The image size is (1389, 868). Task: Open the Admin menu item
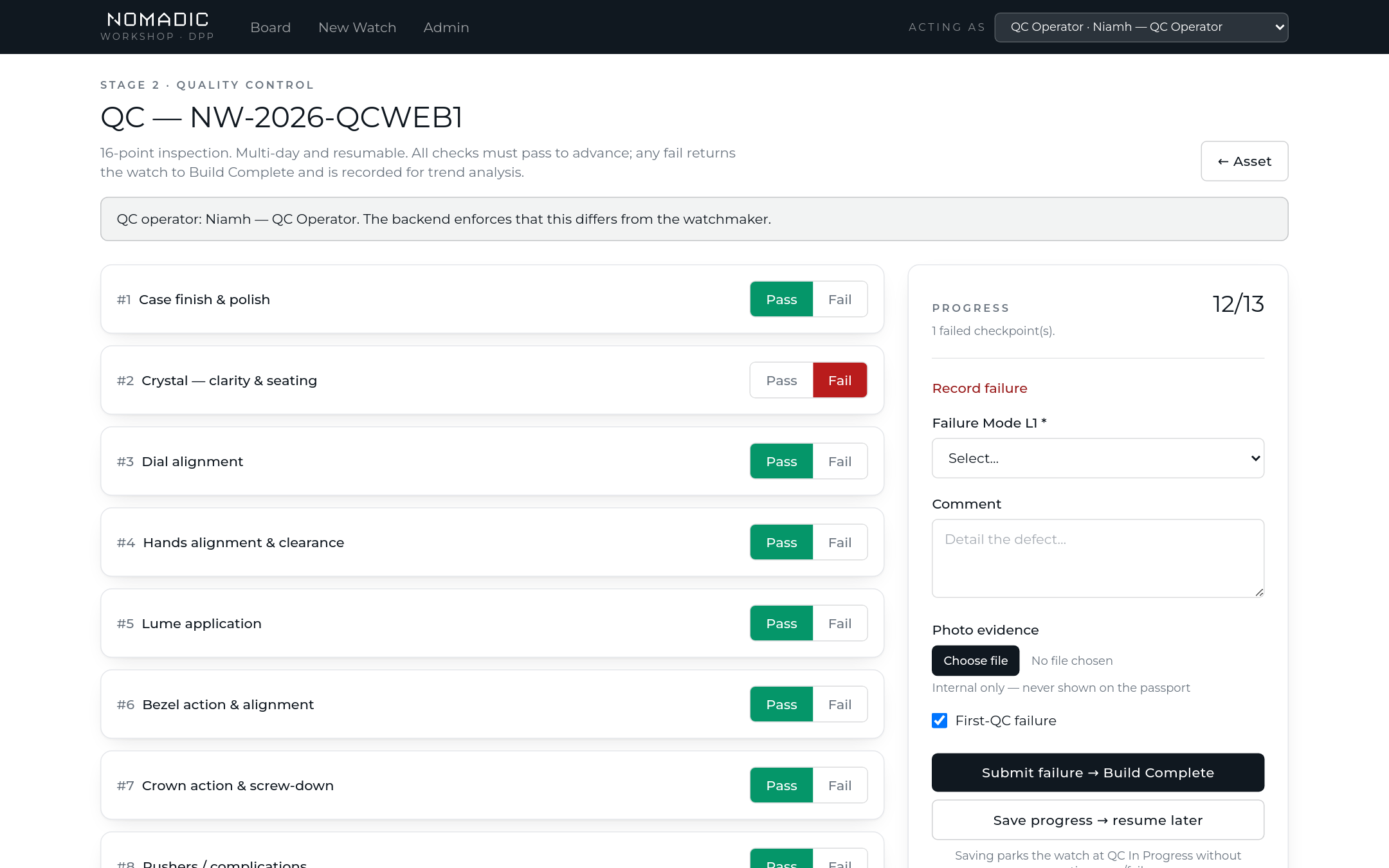point(446,28)
